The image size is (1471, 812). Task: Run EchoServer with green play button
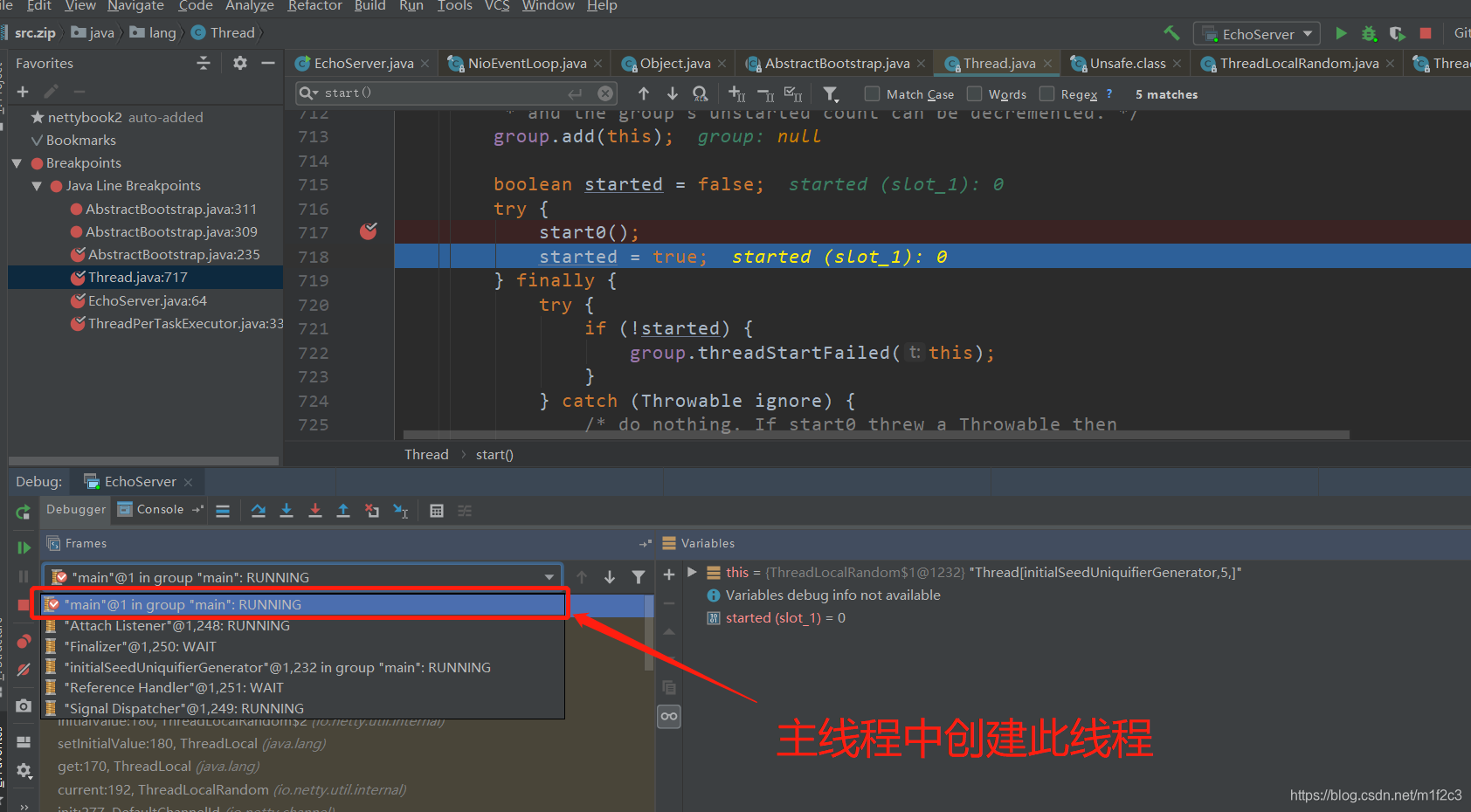coord(1341,33)
